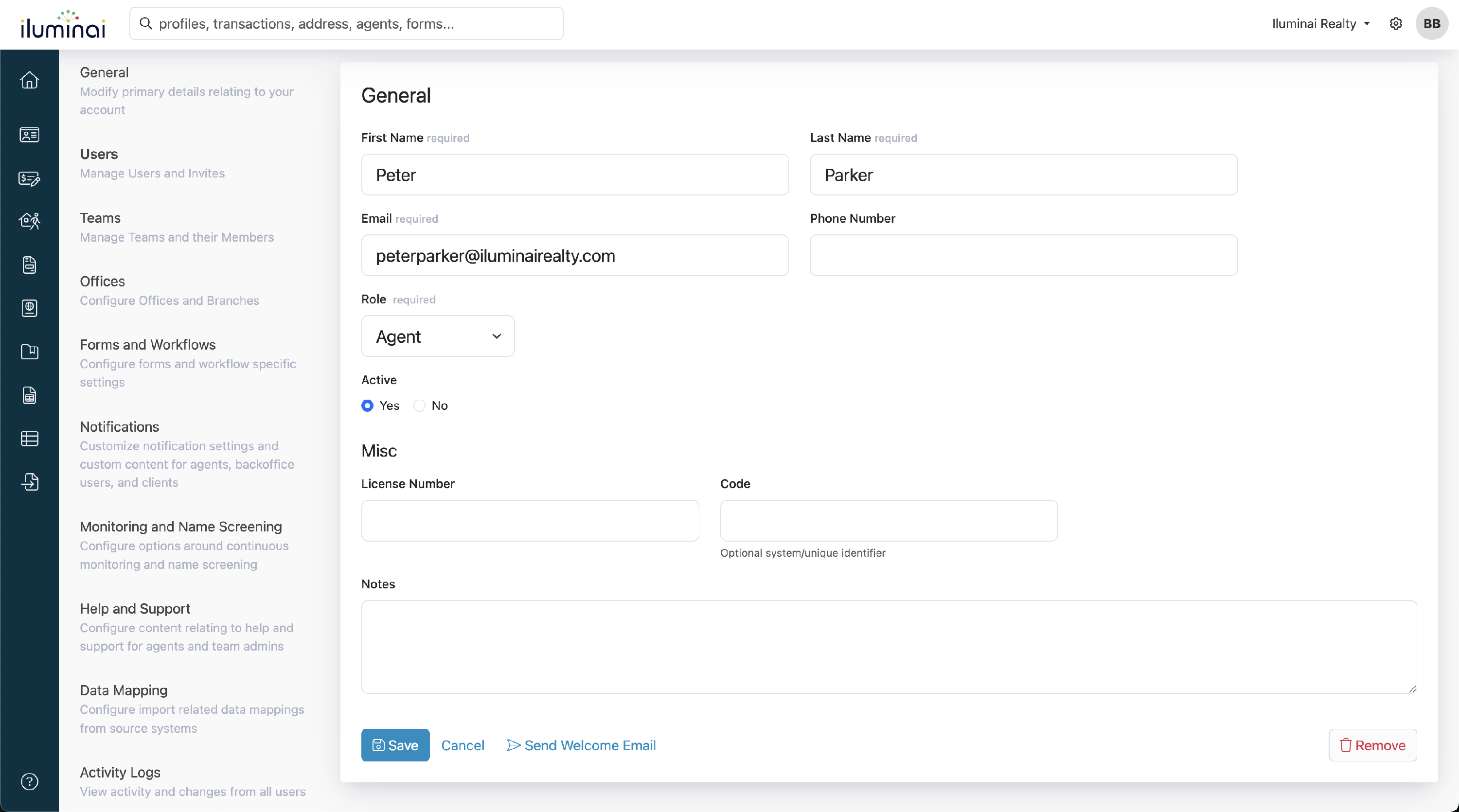
Task: Click the Cancel link
Action: 463,745
